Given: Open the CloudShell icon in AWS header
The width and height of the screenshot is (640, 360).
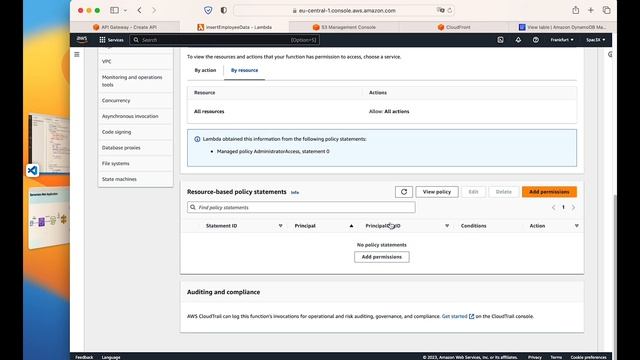Looking at the screenshot, I should (x=500, y=40).
